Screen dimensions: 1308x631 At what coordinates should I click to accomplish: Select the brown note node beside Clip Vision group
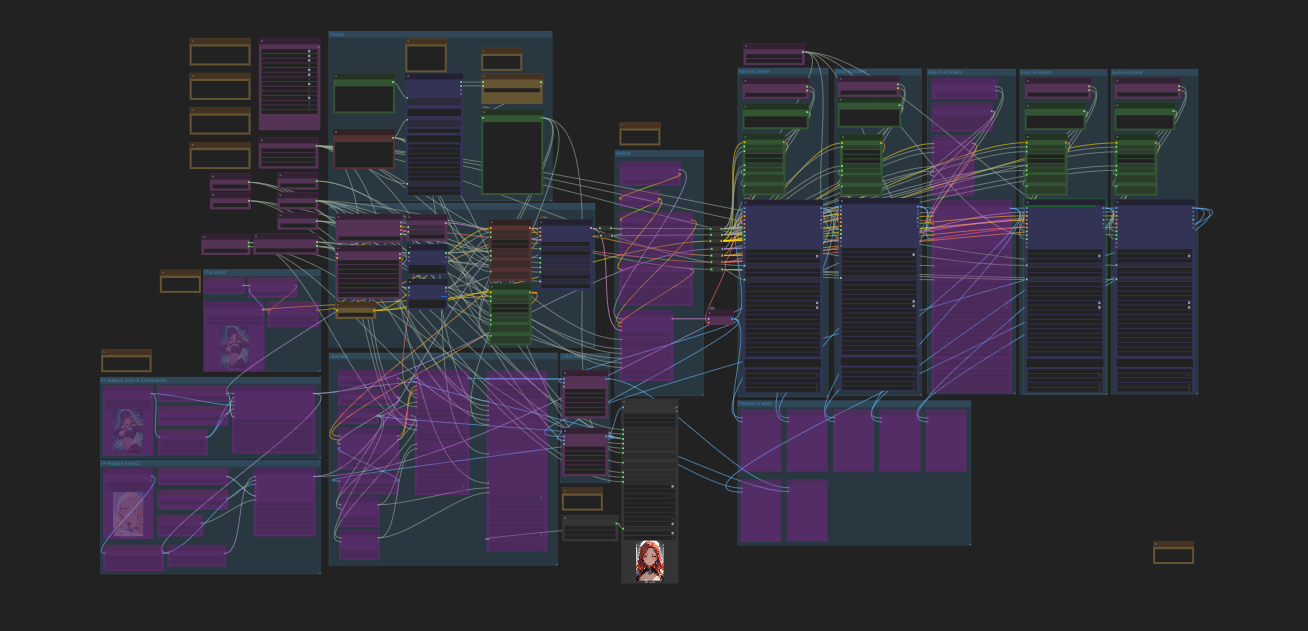(180, 281)
